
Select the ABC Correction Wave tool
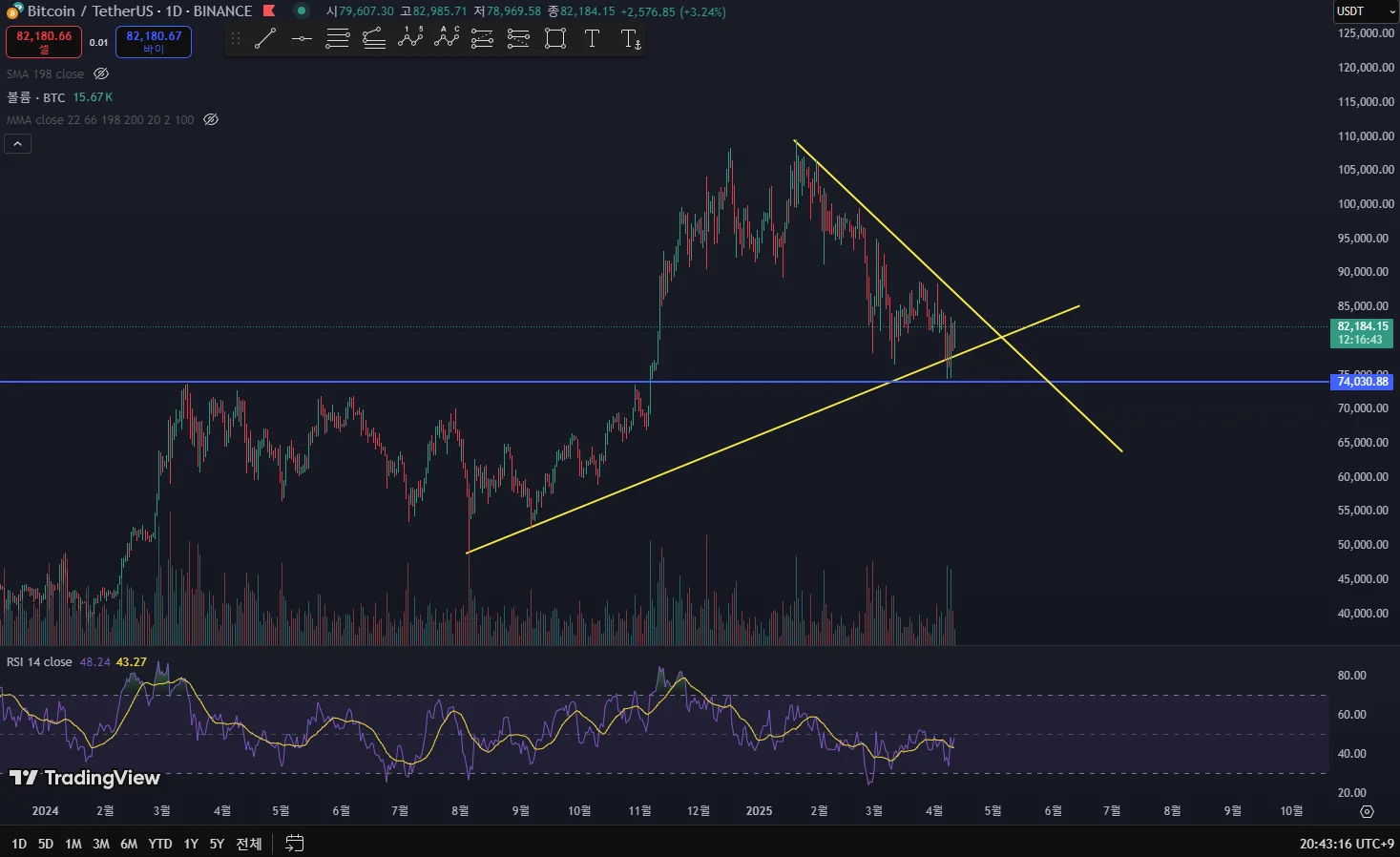click(447, 39)
